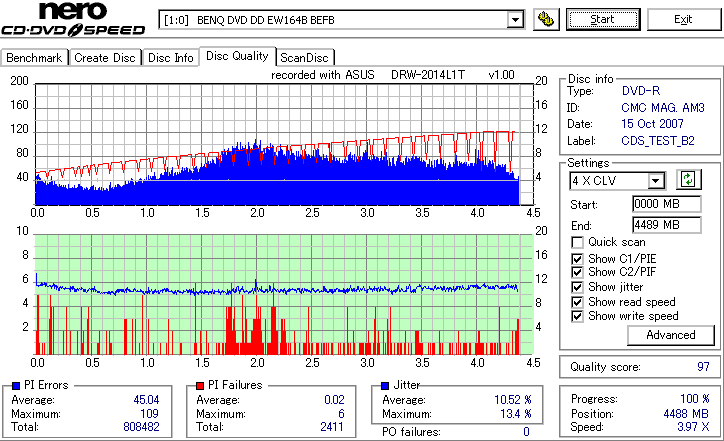
Task: Click the 'recorded with ASUS DRW-2014L1T' text
Action: (368, 75)
